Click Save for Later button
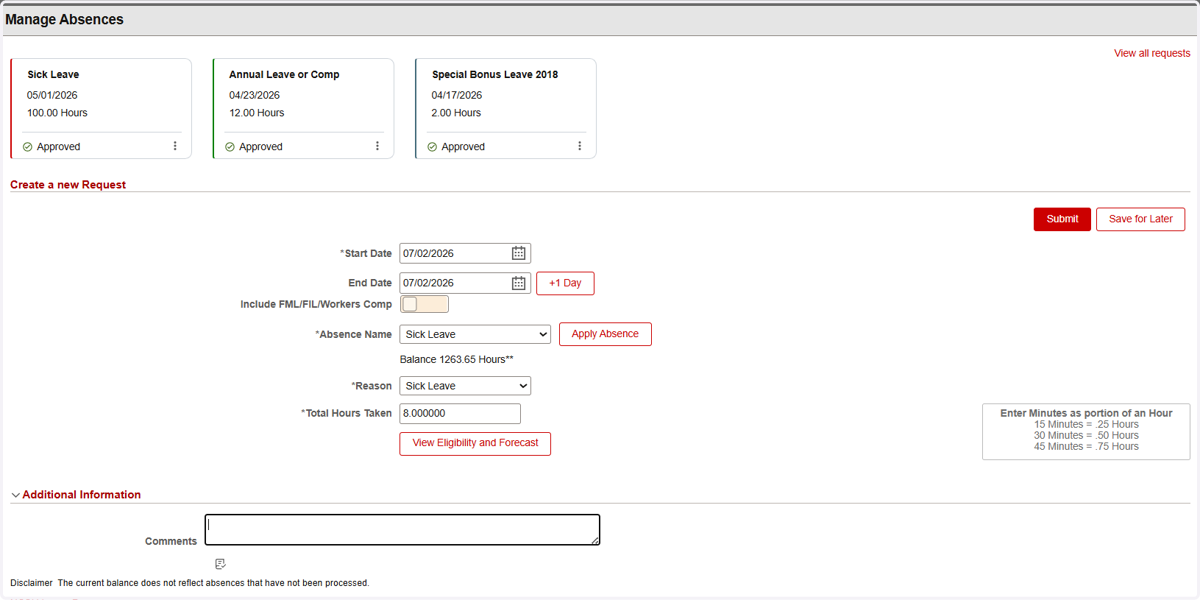 (x=1141, y=219)
